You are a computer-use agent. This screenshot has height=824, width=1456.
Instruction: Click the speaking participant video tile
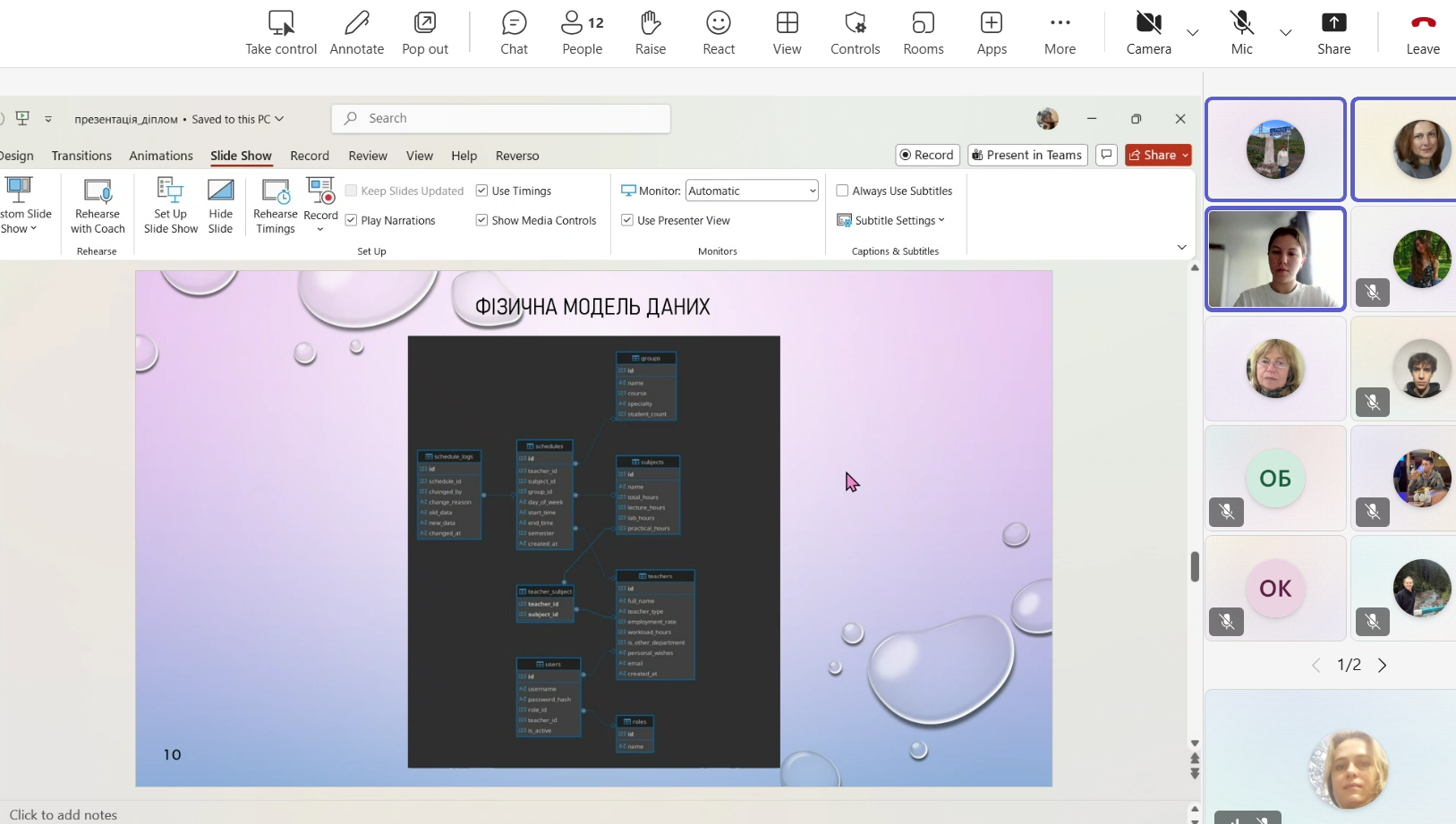tap(1275, 259)
